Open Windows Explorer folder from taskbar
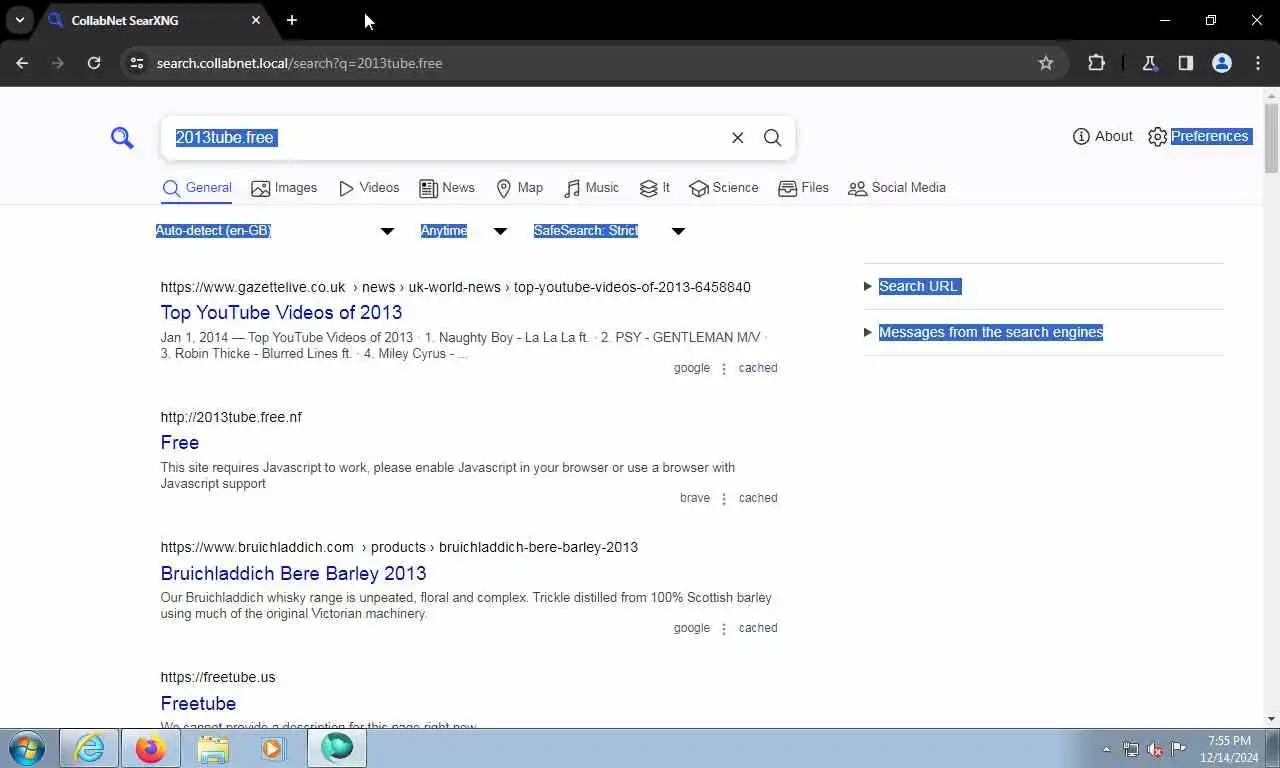The image size is (1280, 768). (x=212, y=748)
